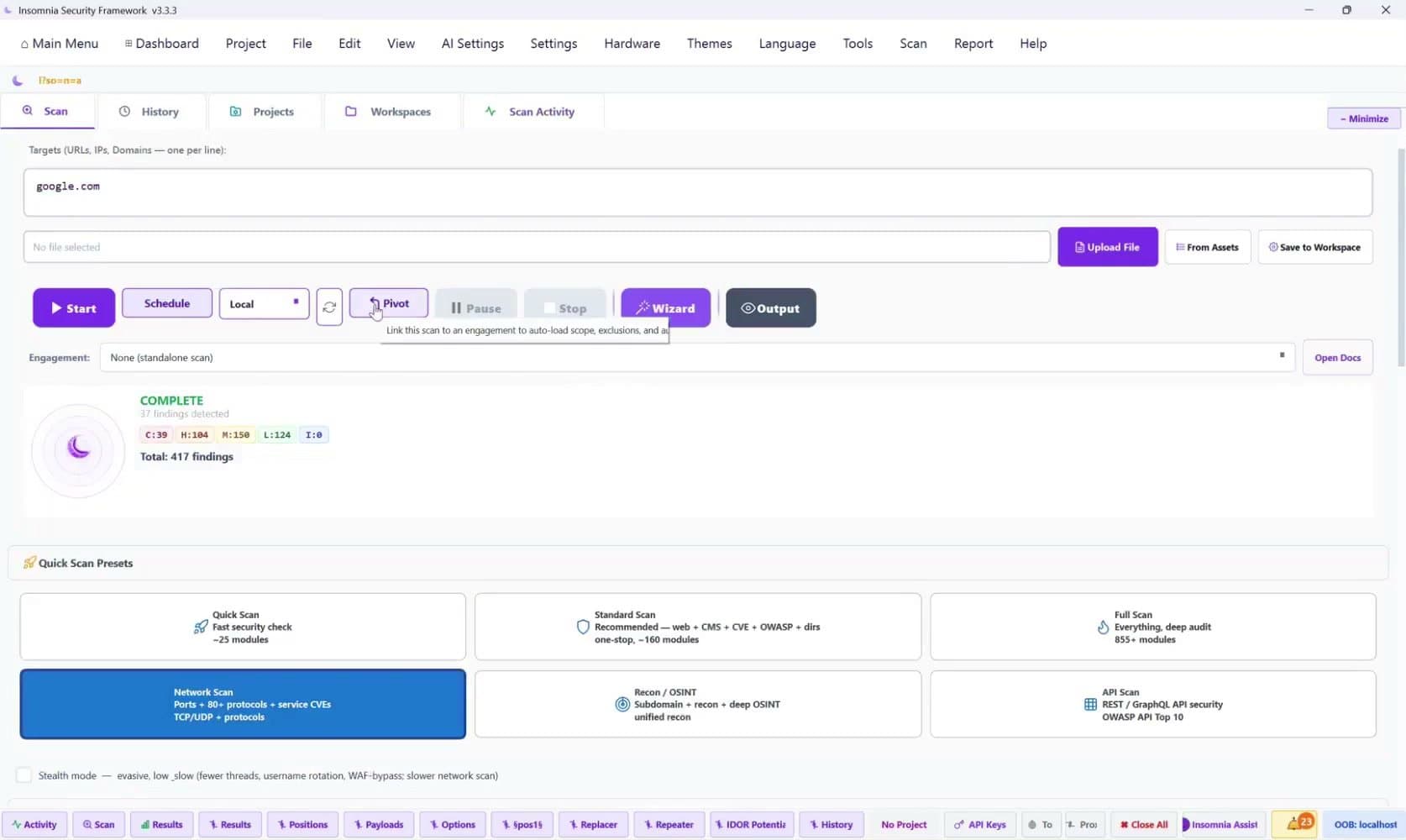
Task: Click the purple Start button
Action: pos(74,307)
